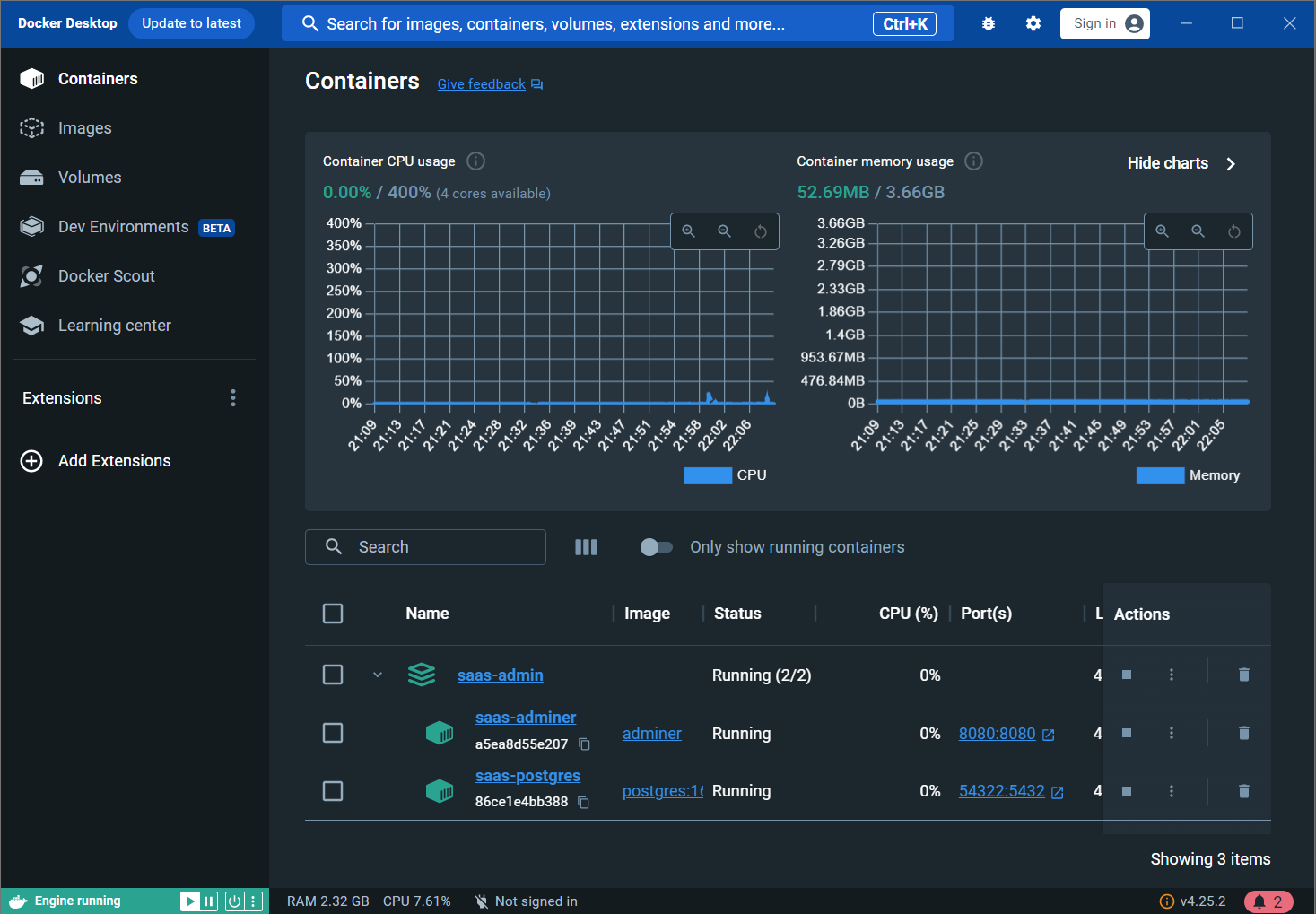Delete the saas-postgres container

[1244, 791]
